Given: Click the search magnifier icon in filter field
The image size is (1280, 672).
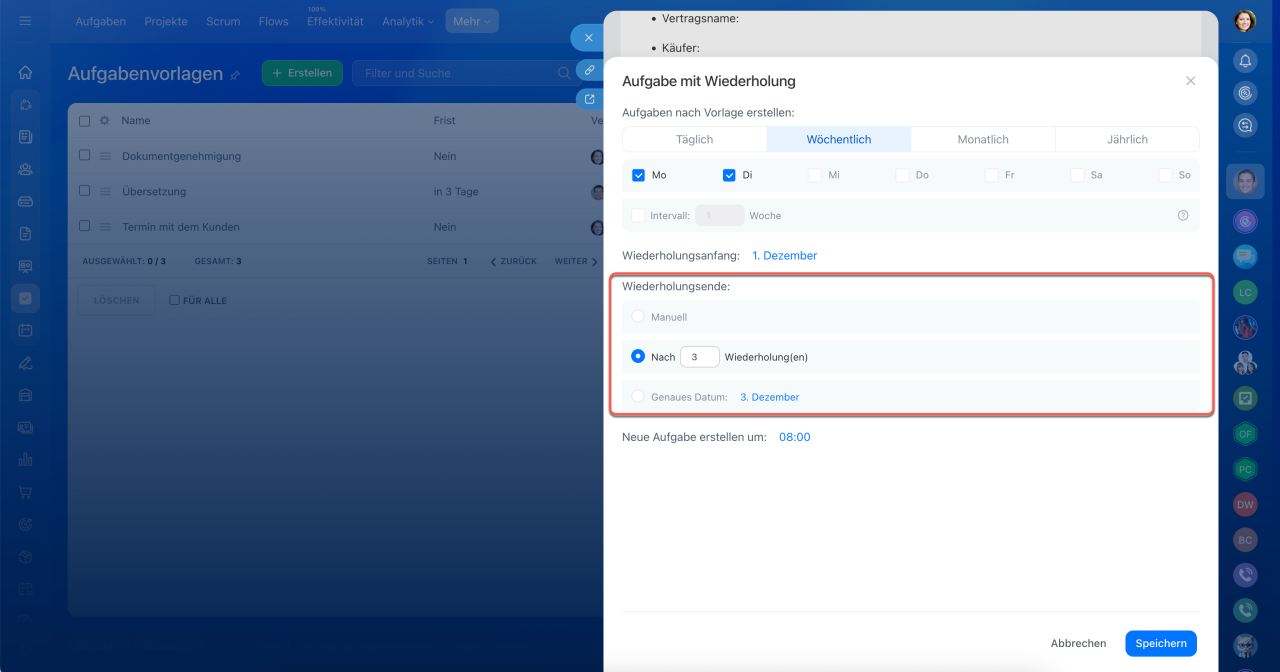Looking at the screenshot, I should (563, 73).
